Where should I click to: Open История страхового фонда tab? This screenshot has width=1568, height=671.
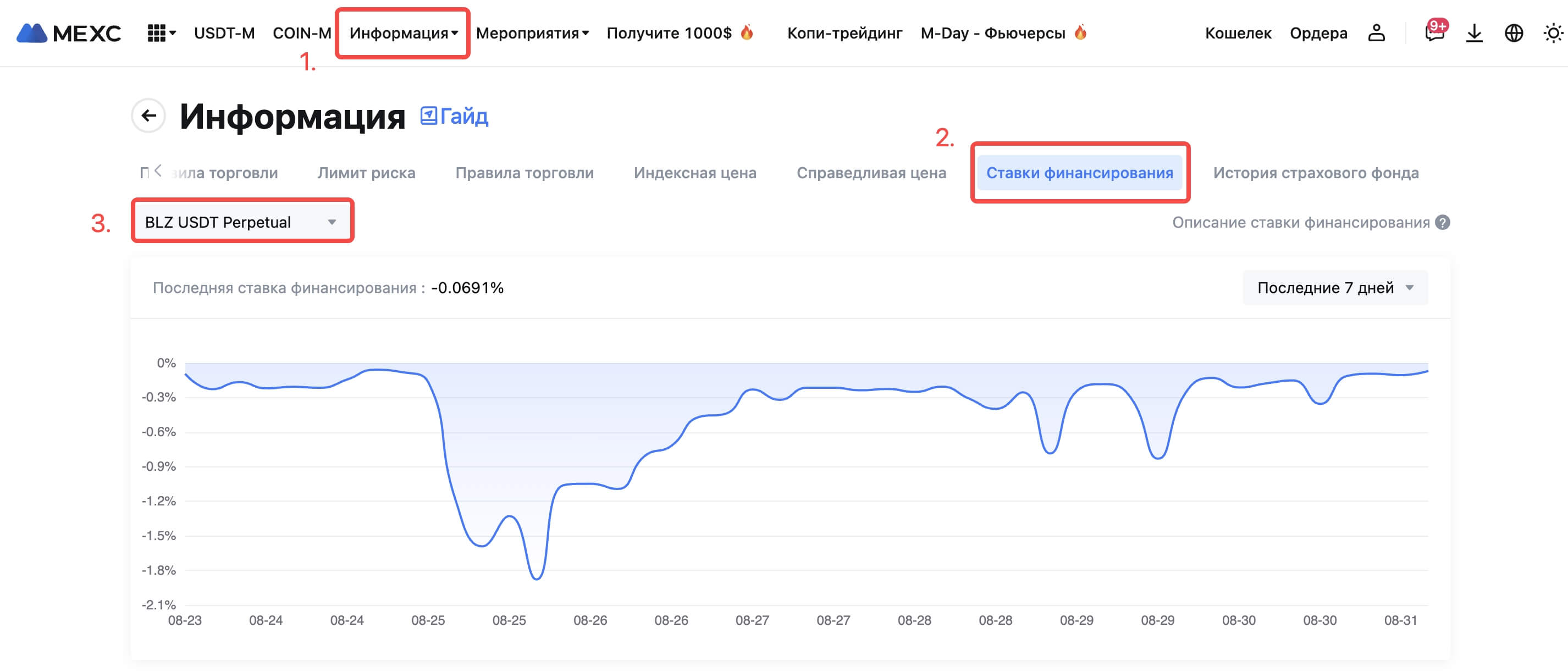(x=1316, y=173)
